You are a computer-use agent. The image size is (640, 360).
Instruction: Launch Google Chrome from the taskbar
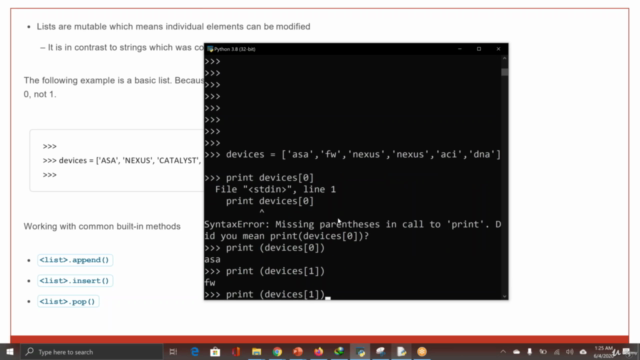click(x=277, y=351)
